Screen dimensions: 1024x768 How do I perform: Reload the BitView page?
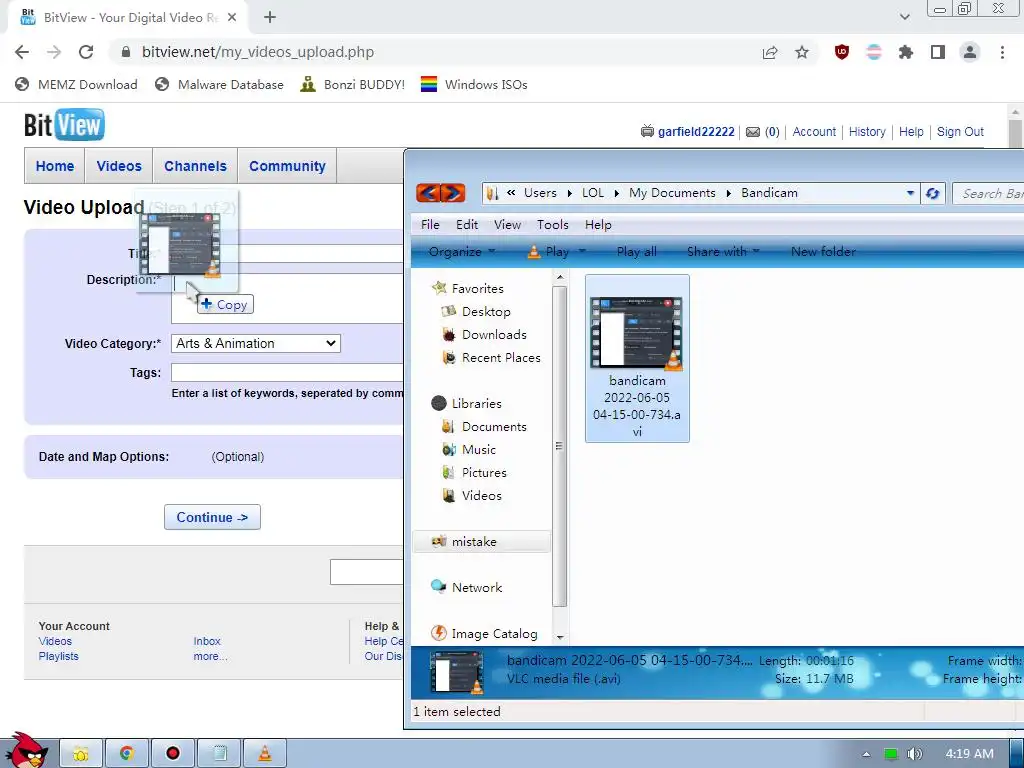pyautogui.click(x=86, y=52)
